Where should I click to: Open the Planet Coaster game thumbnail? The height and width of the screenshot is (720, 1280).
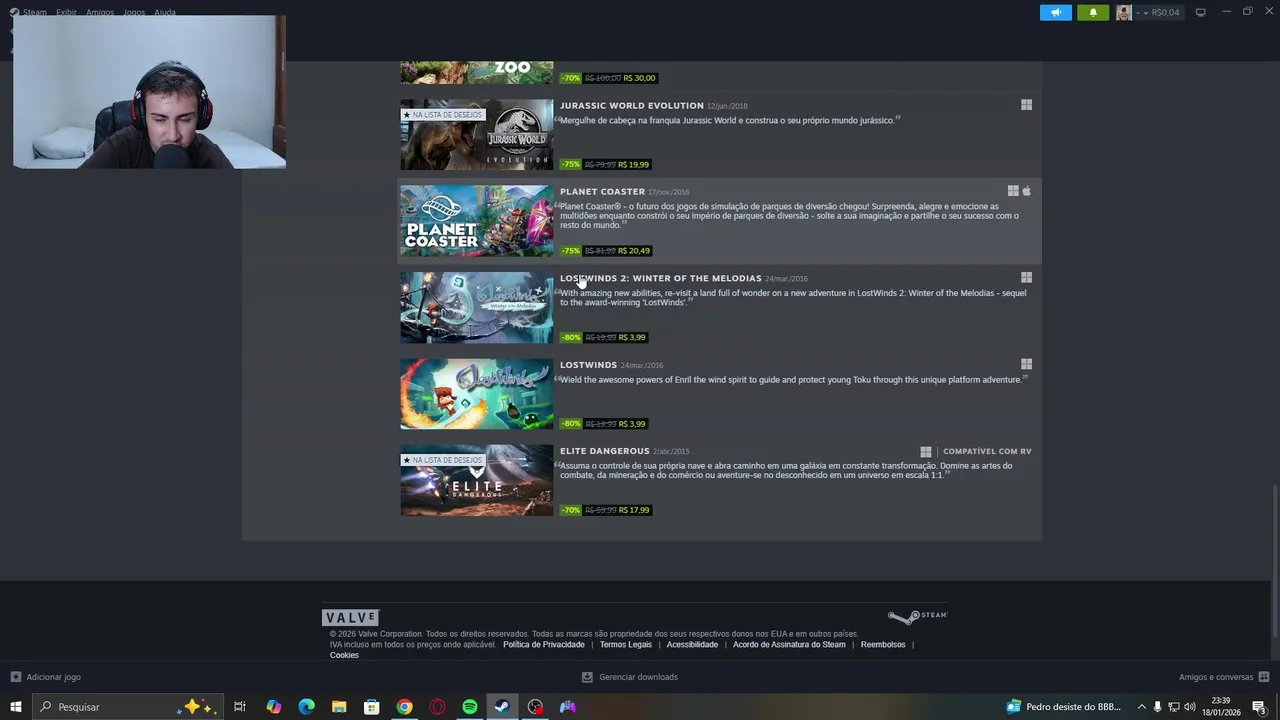tap(477, 221)
